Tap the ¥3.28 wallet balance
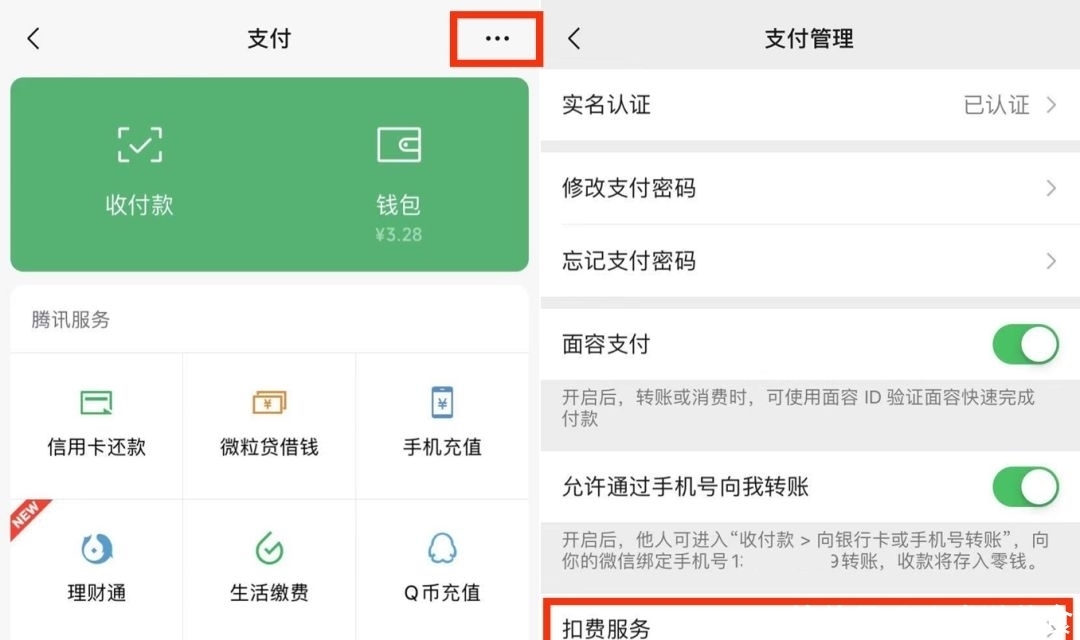The width and height of the screenshot is (1080, 640). pos(399,233)
